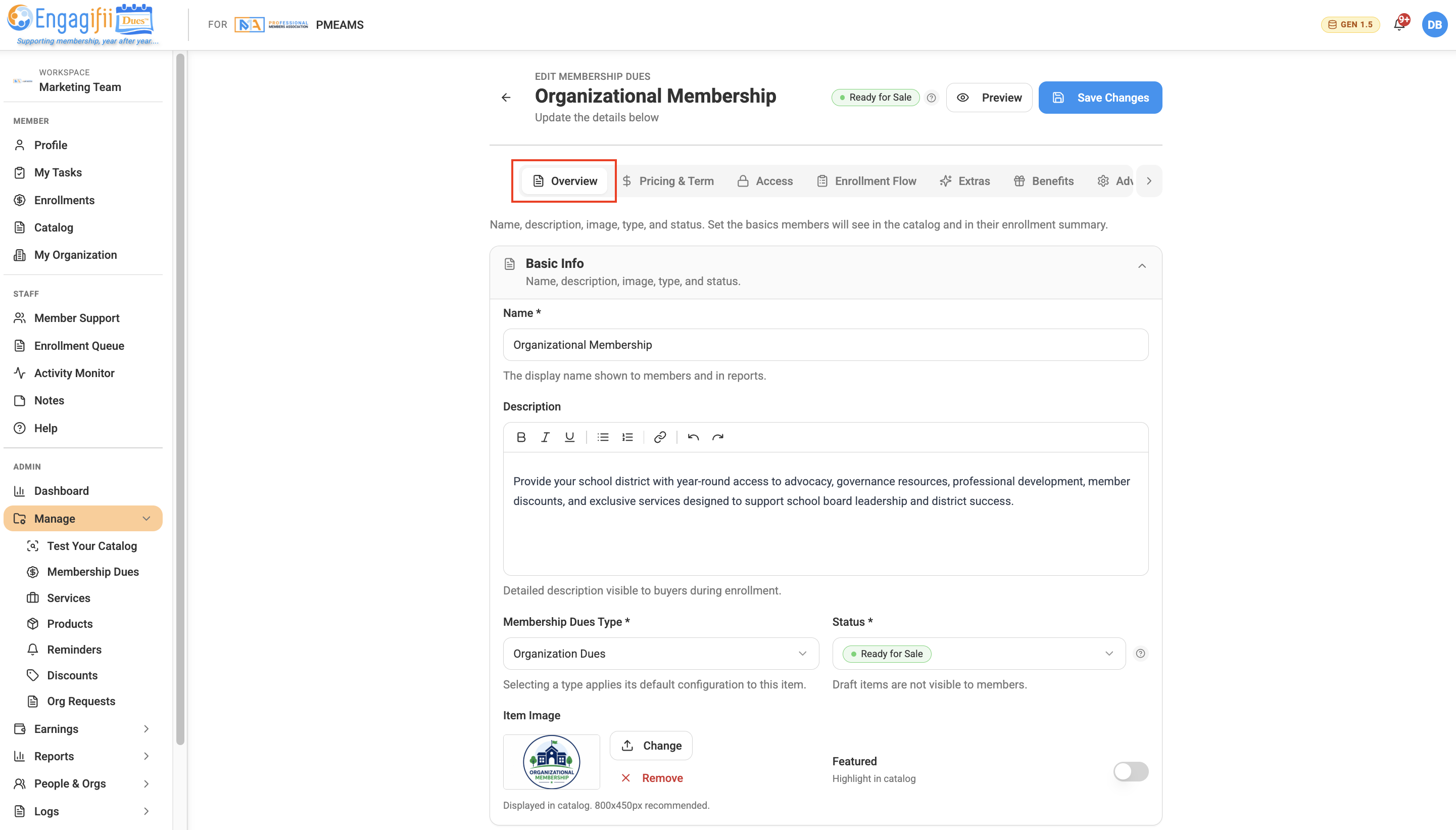Collapse the Basic Info section
This screenshot has height=830, width=1456.
pos(1142,266)
